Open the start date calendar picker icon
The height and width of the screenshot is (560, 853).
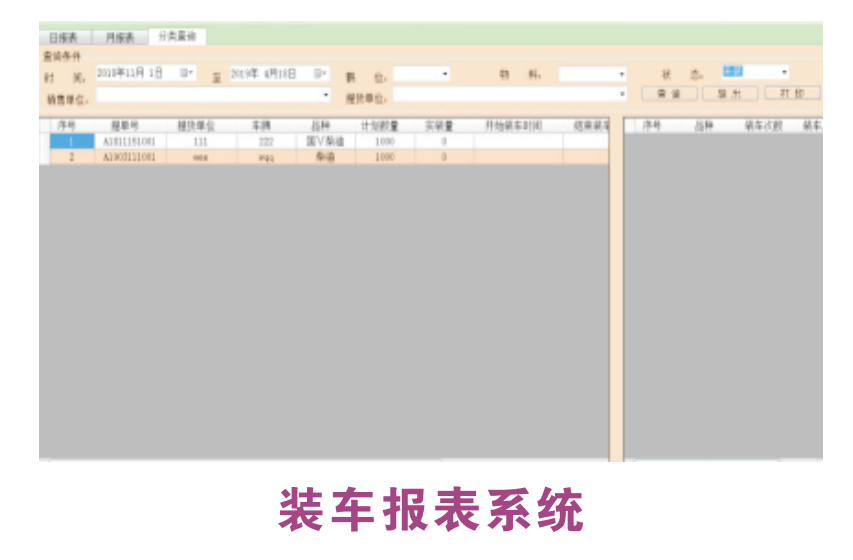(187, 72)
